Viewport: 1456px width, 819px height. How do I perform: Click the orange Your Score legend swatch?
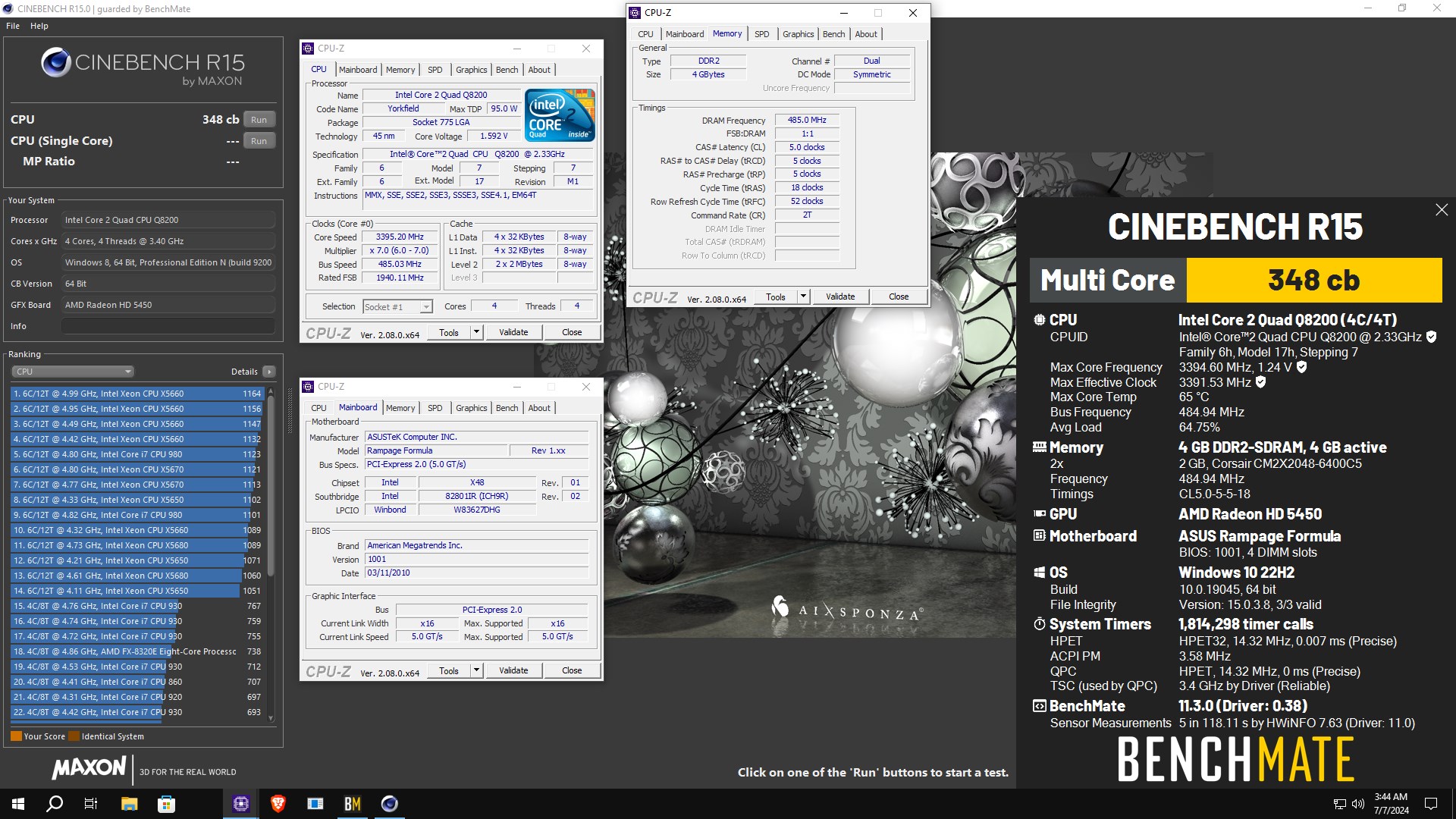(16, 736)
